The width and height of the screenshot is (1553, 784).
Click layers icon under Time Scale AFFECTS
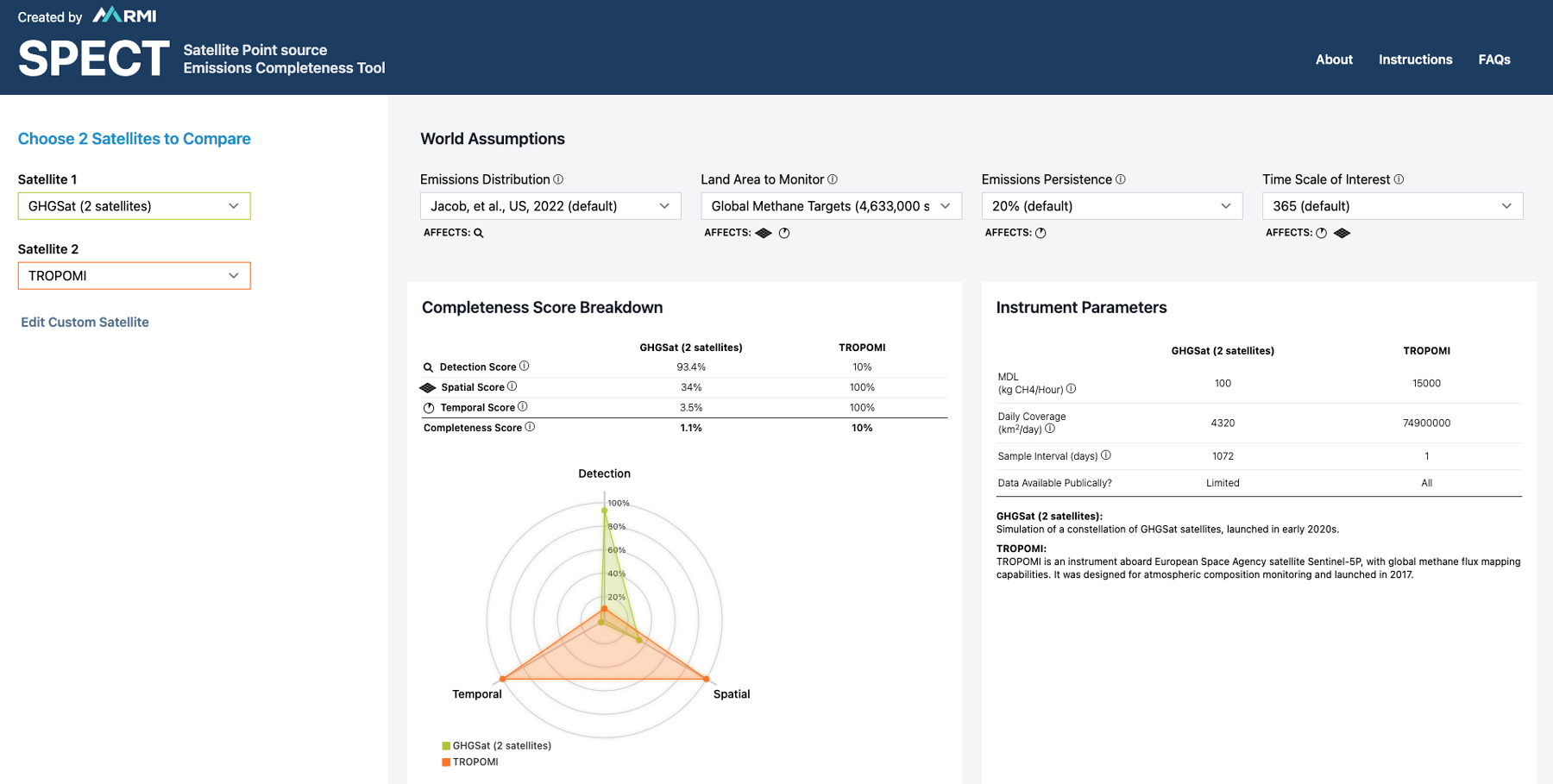[1342, 233]
